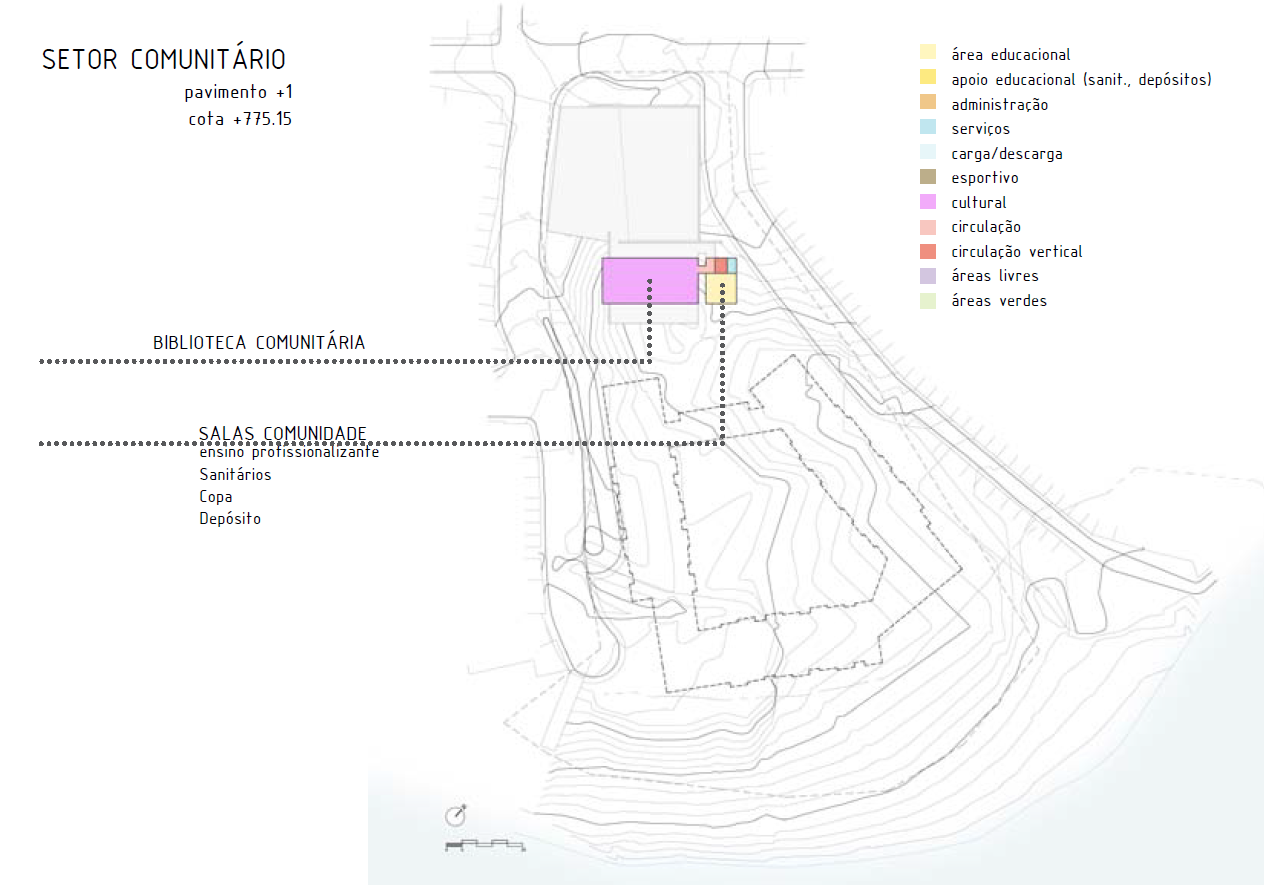Screen dimensions: 1264x885
Task: Select the esportivo legend swatch
Action: pos(928,177)
